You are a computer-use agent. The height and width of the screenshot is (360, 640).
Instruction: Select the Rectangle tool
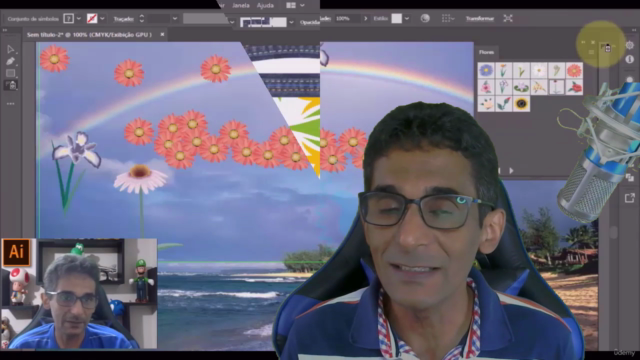[11, 73]
